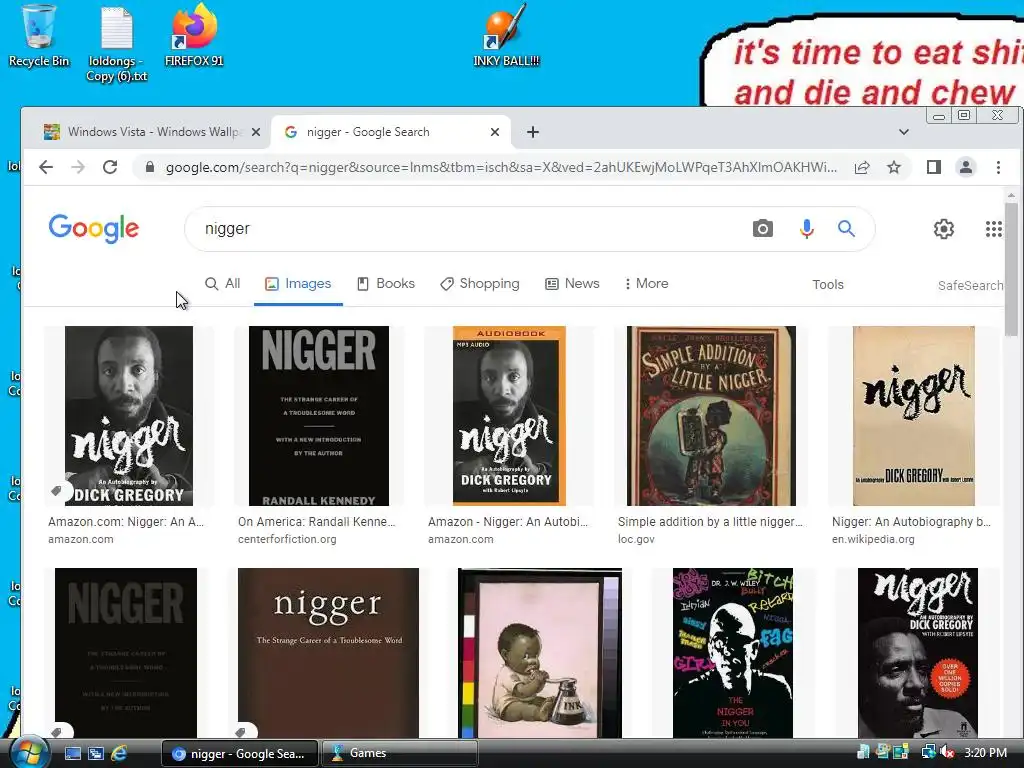Select the loldongs - Copy (6).txt file
The width and height of the screenshot is (1024, 768).
pyautogui.click(x=117, y=44)
